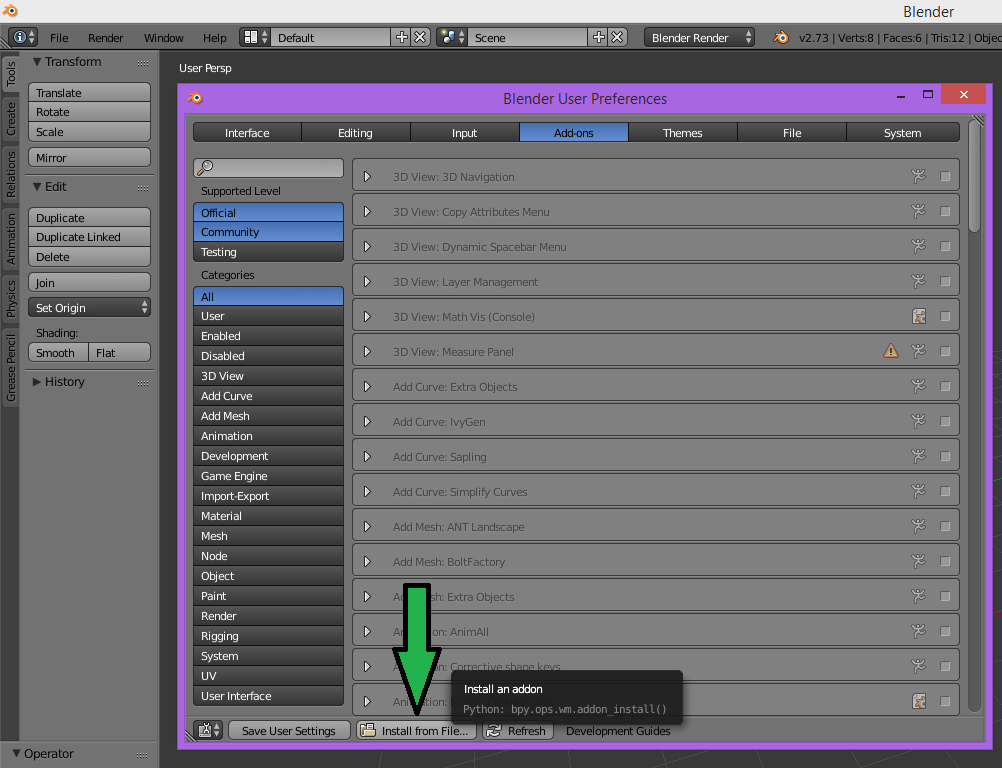Enable the Dynamic Spacebar Menu add-on checkbox
Image resolution: width=1002 pixels, height=768 pixels.
coord(945,247)
